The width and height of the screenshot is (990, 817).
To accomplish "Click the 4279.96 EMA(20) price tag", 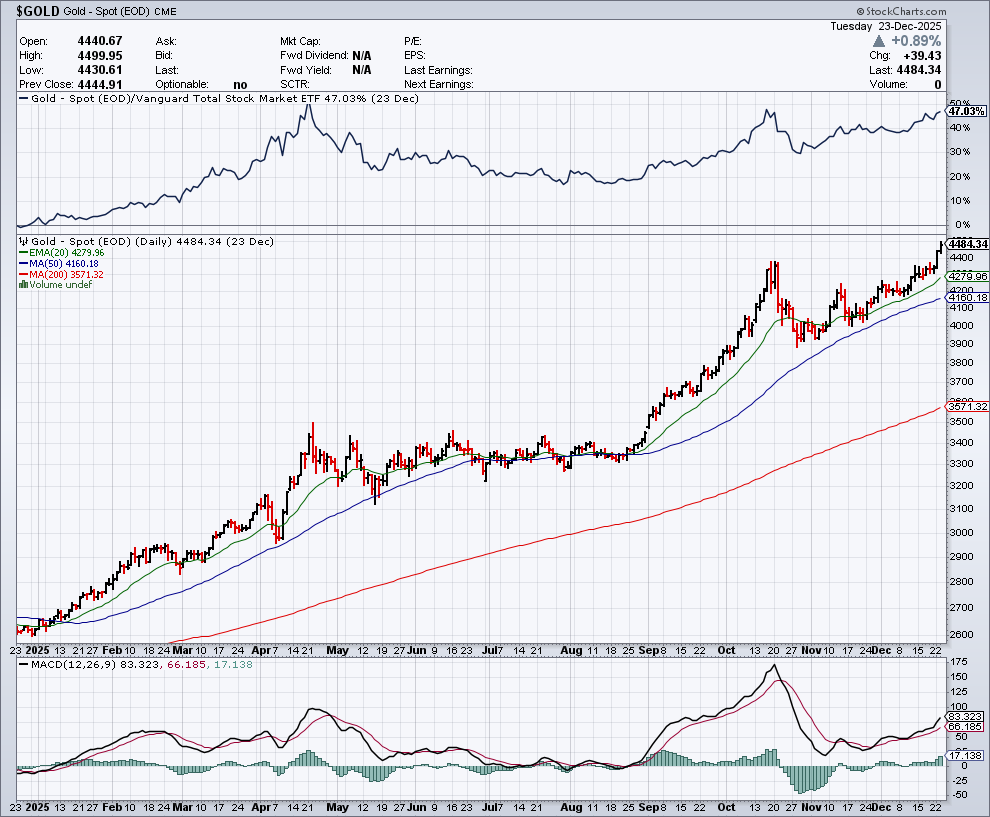I will tap(968, 276).
